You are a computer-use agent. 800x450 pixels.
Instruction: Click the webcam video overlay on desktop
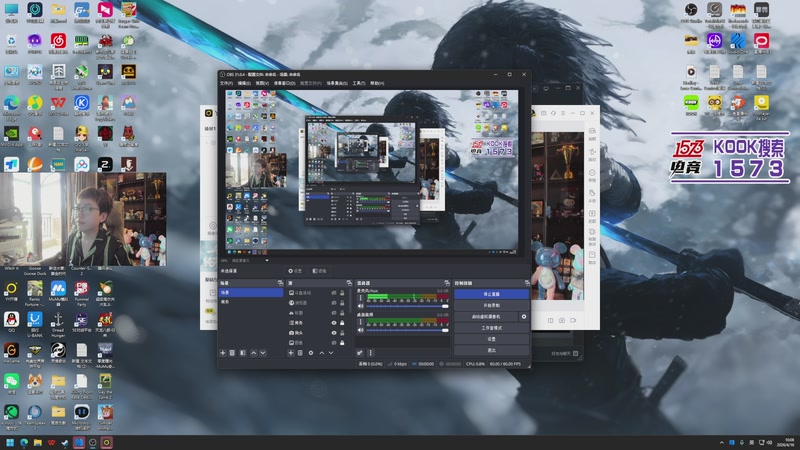[x=83, y=219]
